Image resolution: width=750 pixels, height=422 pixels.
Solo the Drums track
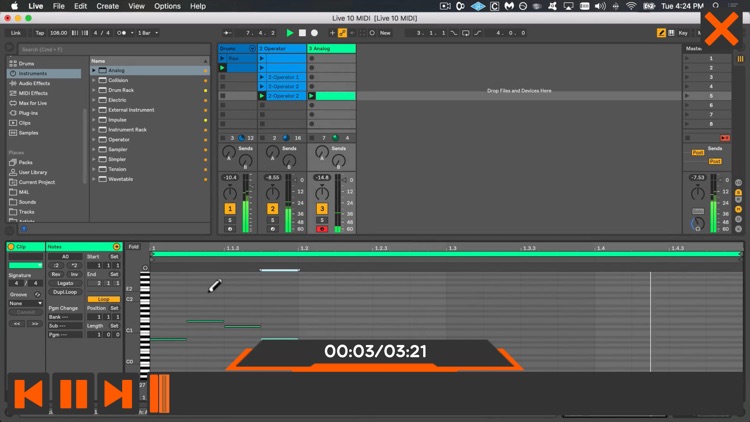coord(230,220)
